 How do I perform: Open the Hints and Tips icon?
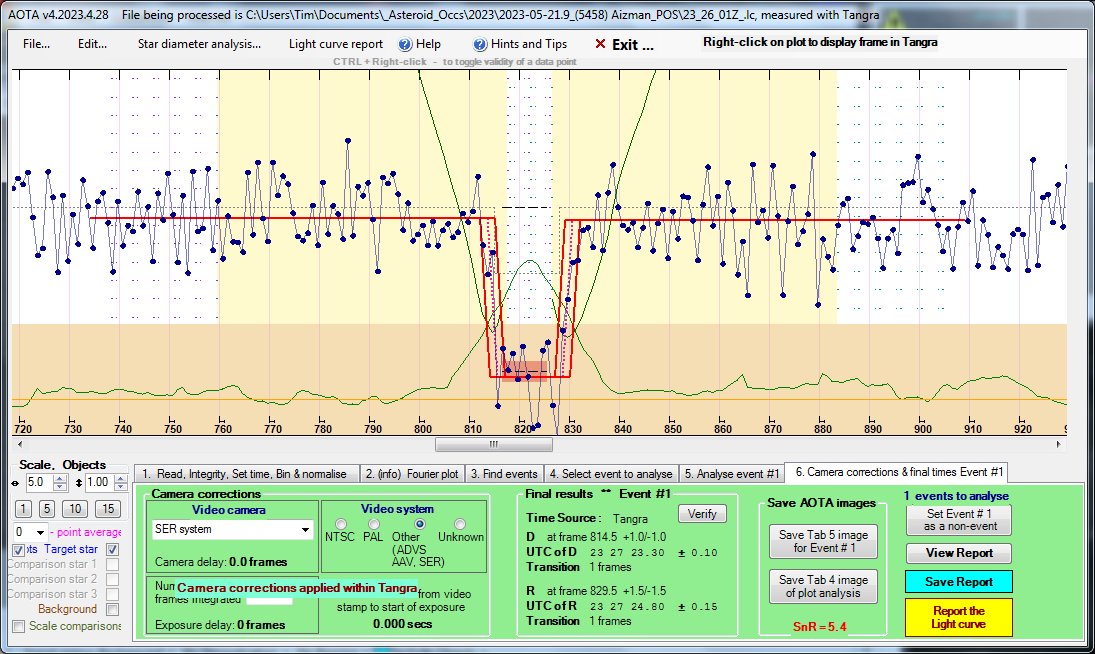(x=480, y=44)
